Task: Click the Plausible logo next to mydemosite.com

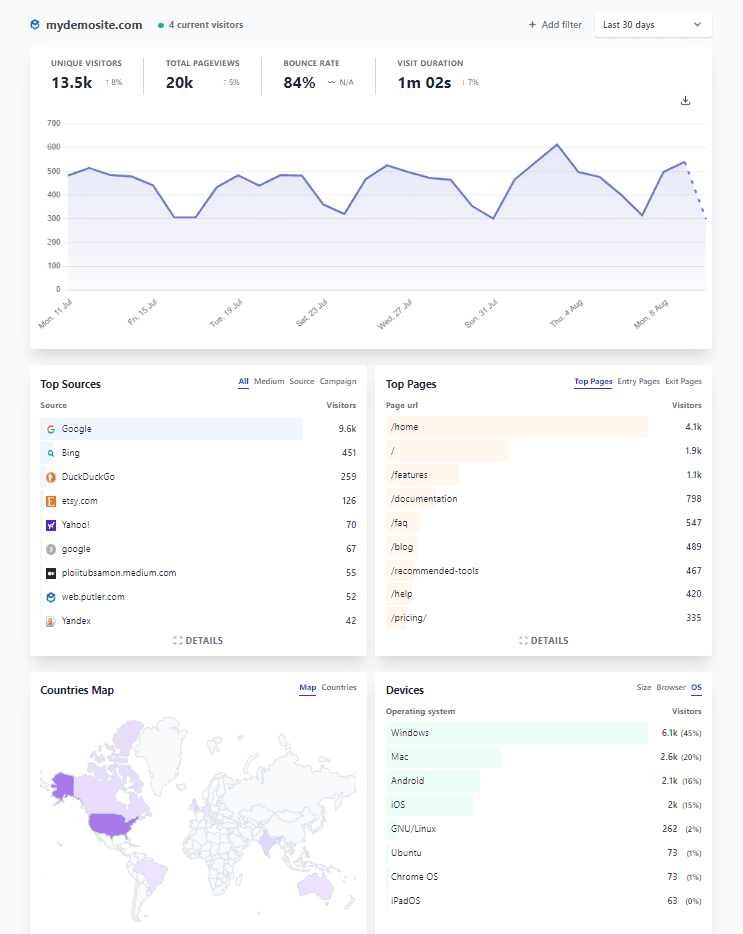Action: [x=34, y=24]
